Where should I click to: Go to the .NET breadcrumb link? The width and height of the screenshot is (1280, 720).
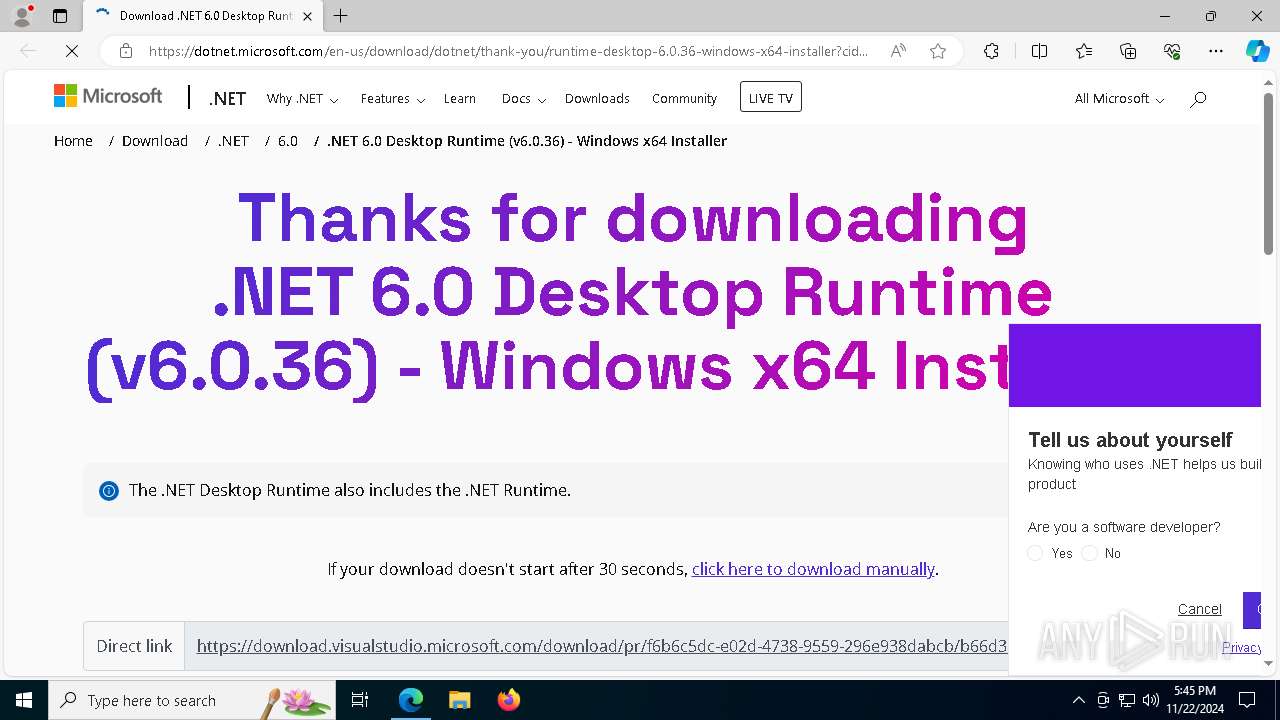[233, 141]
